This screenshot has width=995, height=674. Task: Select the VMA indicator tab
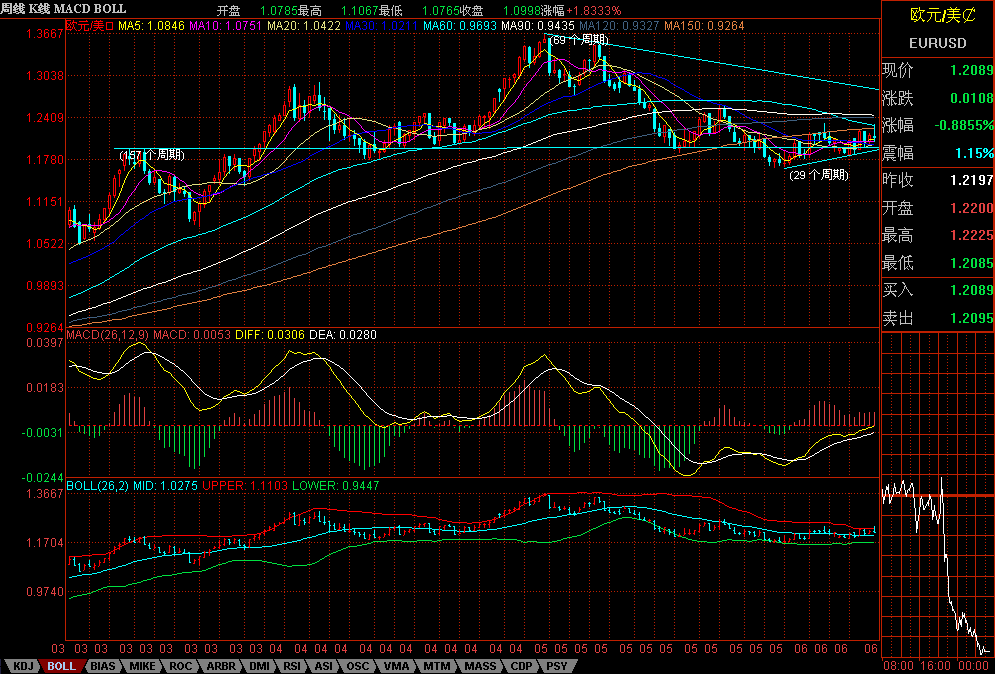397,666
